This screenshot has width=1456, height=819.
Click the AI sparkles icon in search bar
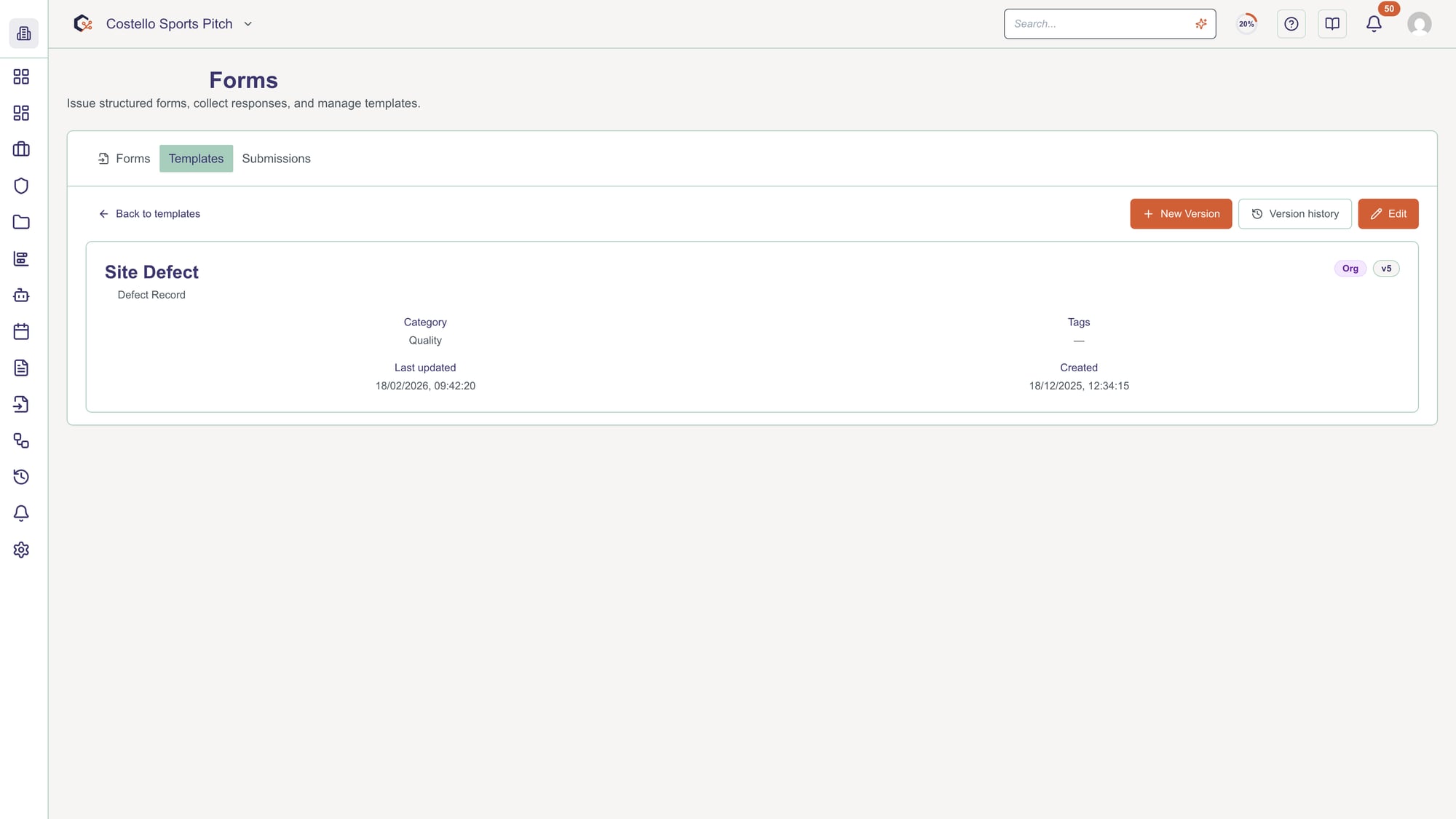point(1200,23)
